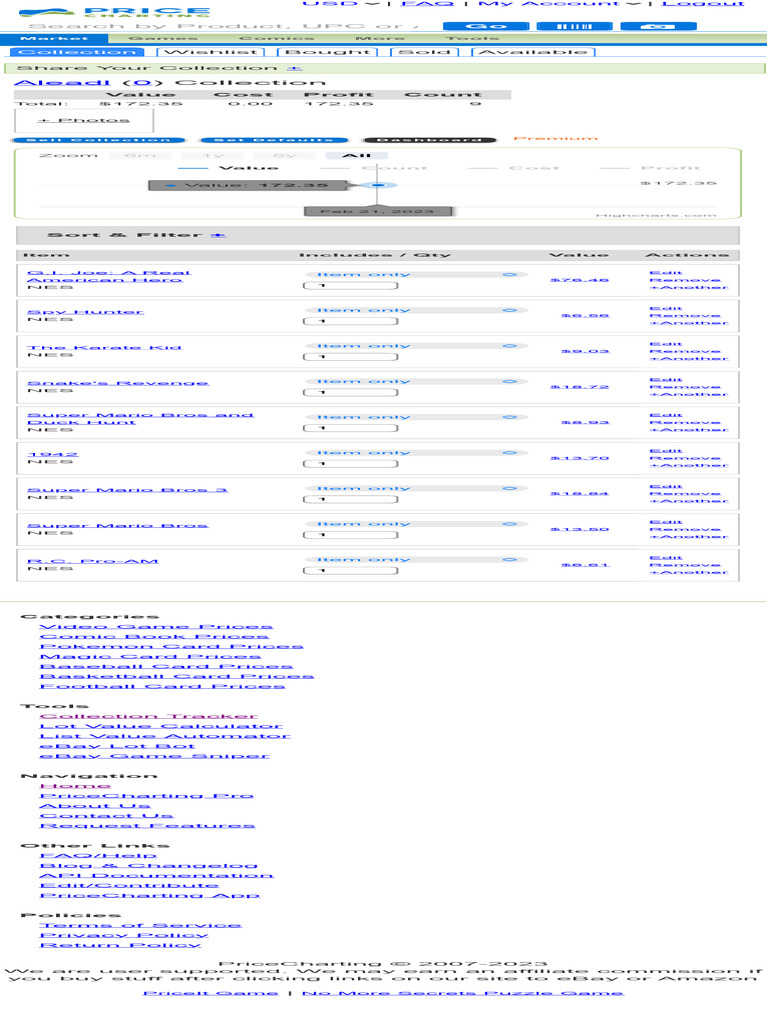Open the FAQ link in header
Screen dimensions: 768x1024
coord(428,3)
